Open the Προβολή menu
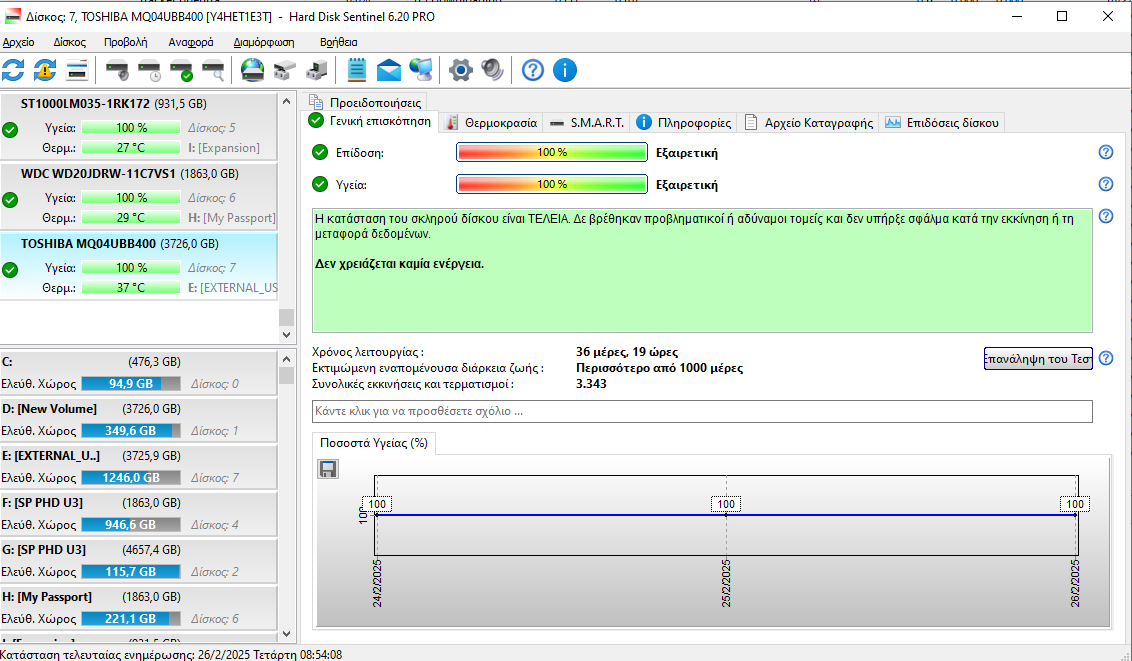1132x661 pixels. click(x=126, y=42)
